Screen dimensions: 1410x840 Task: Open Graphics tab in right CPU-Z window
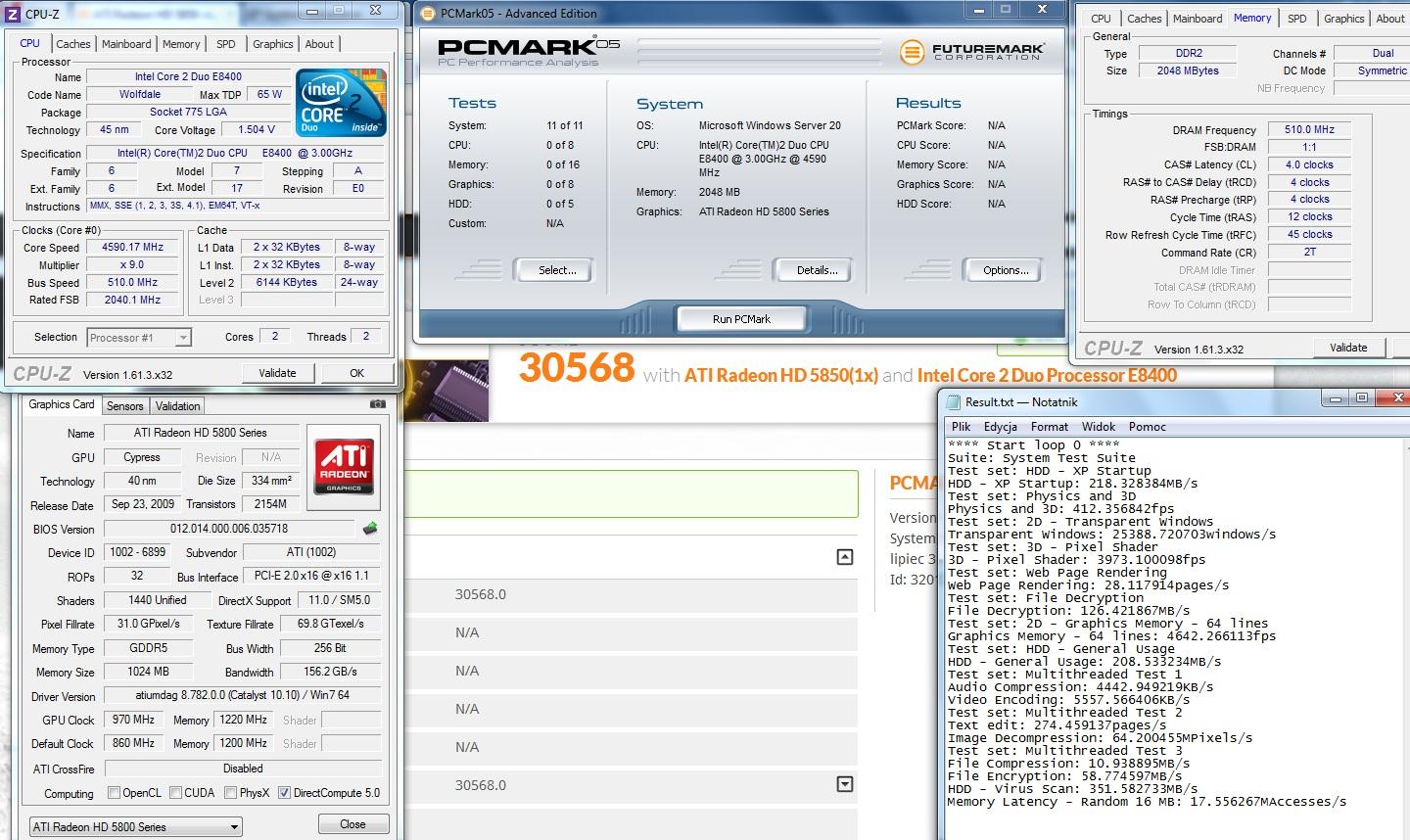(x=1344, y=19)
